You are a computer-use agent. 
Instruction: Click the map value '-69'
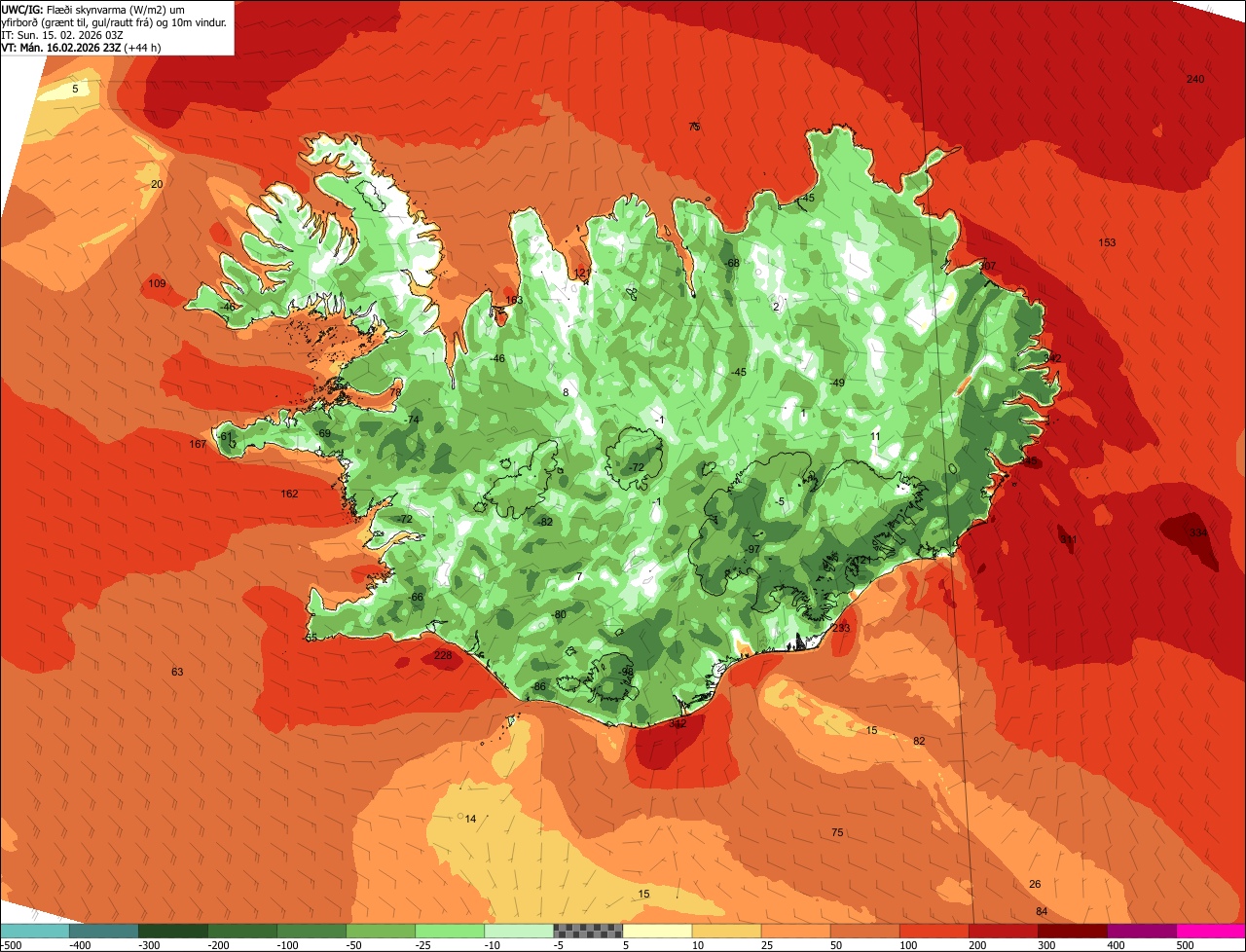pyautogui.click(x=323, y=433)
